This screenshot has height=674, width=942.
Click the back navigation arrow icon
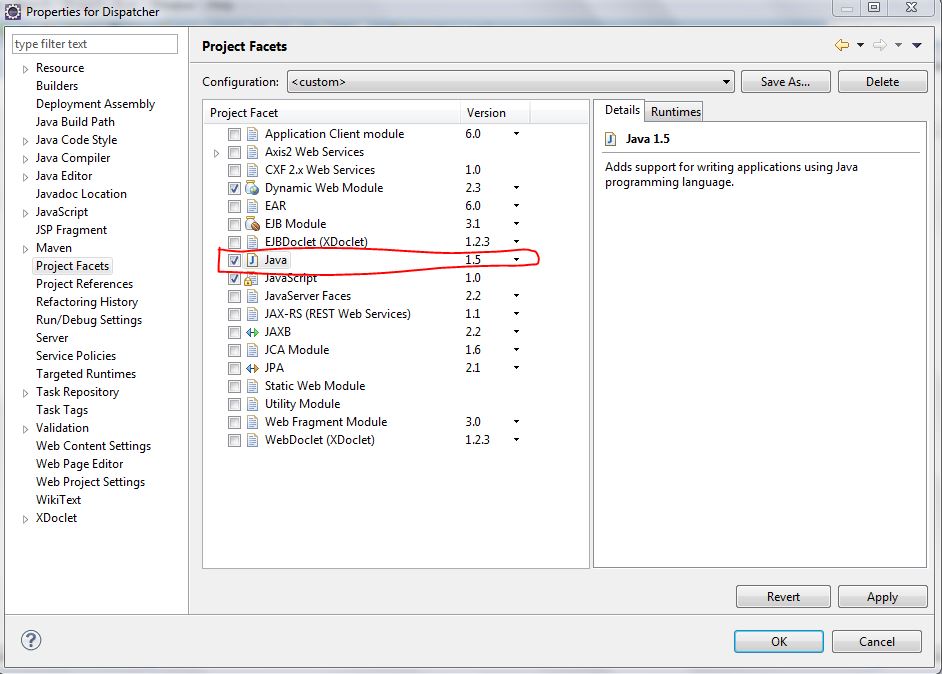pyautogui.click(x=842, y=45)
